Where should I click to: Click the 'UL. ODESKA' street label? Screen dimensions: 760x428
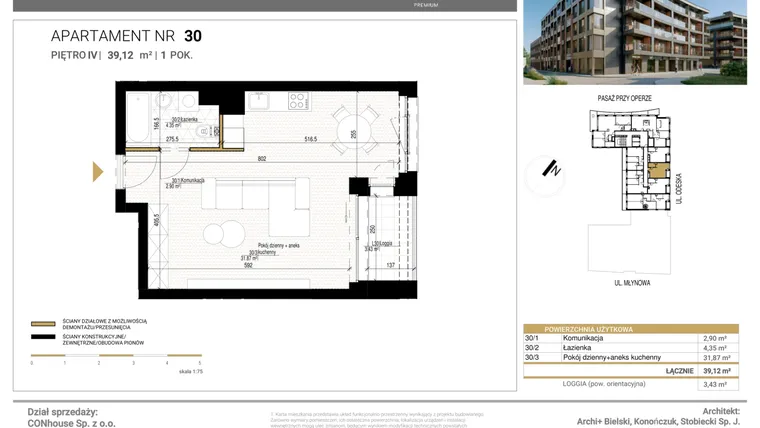[x=679, y=189]
